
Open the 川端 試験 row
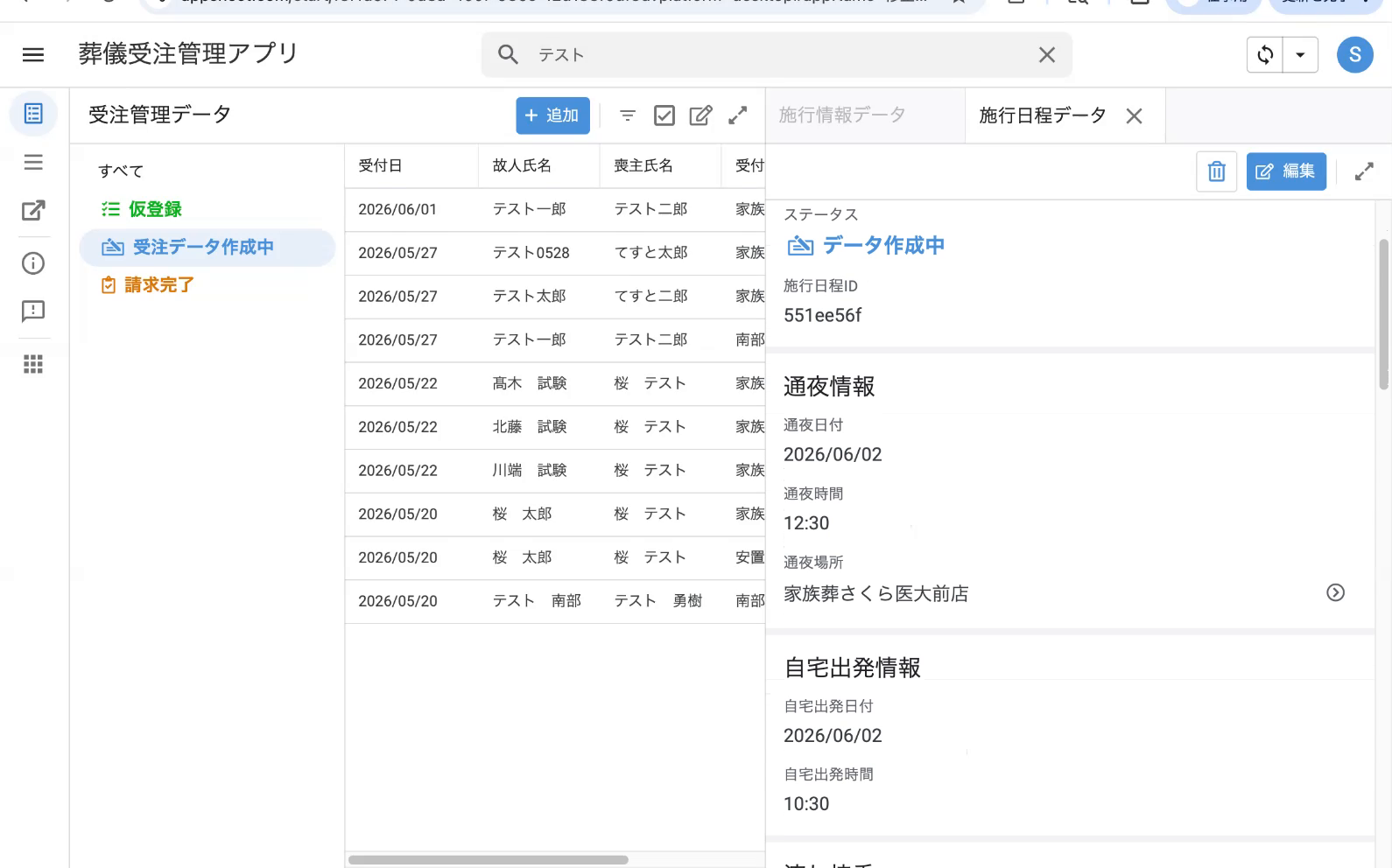pos(555,471)
